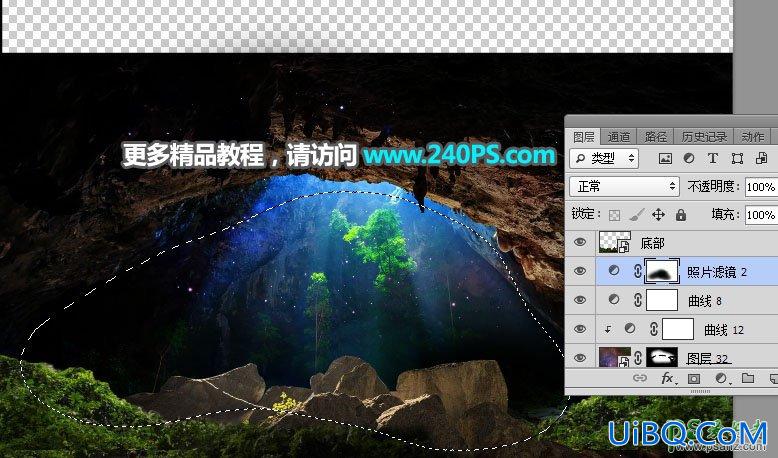
Task: Open the 历史记录 tab
Action: (x=704, y=136)
